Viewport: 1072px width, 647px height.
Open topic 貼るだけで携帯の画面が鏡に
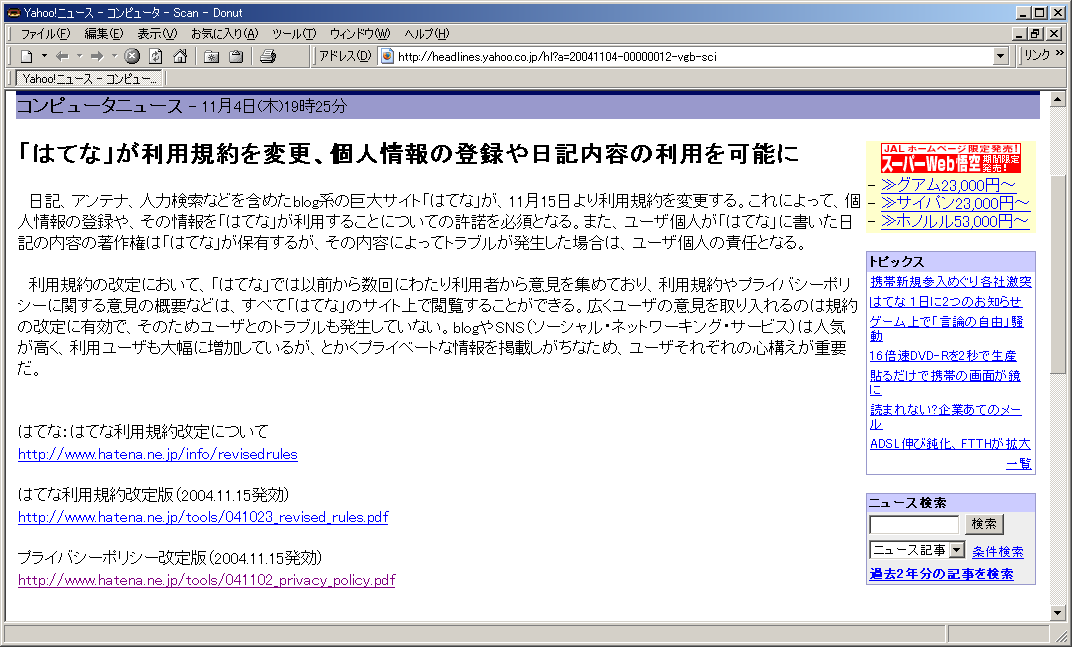tap(945, 382)
